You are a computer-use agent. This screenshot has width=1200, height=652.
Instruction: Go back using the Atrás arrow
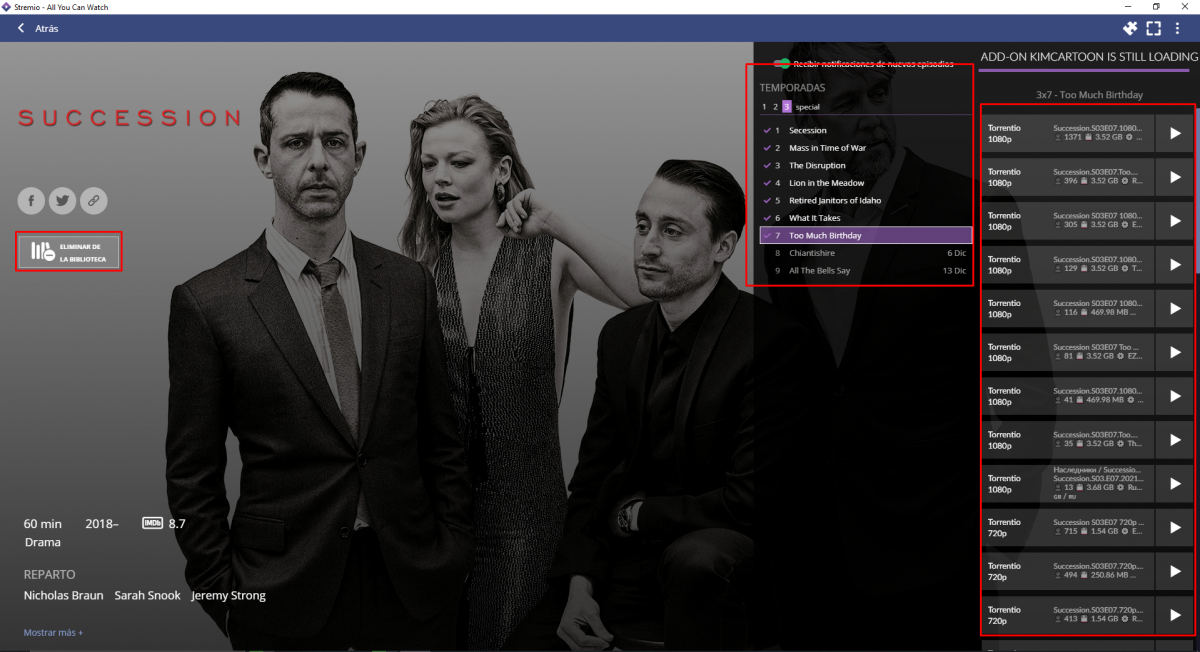click(x=21, y=28)
